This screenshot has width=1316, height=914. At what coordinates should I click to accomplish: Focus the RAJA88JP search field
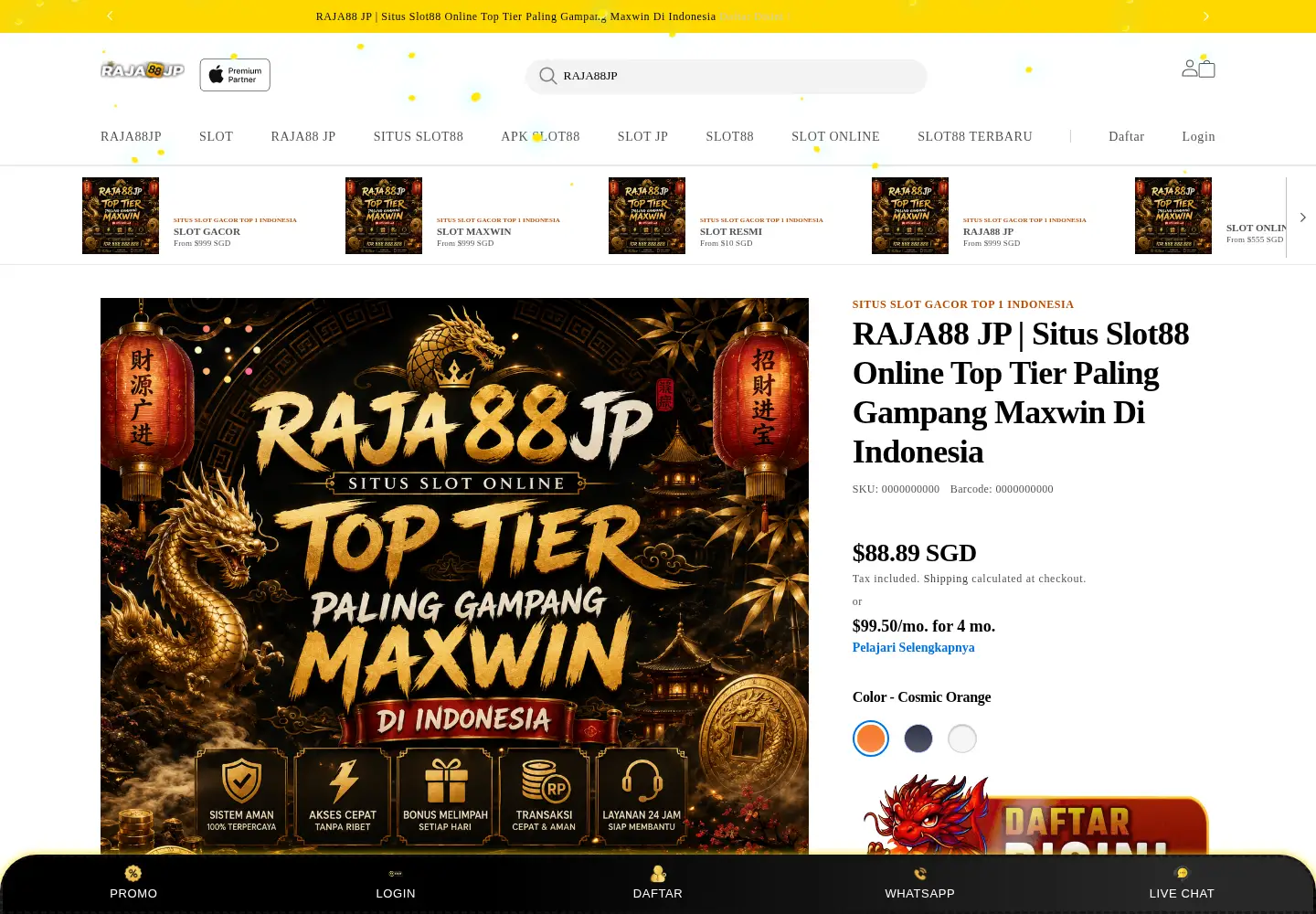[726, 76]
